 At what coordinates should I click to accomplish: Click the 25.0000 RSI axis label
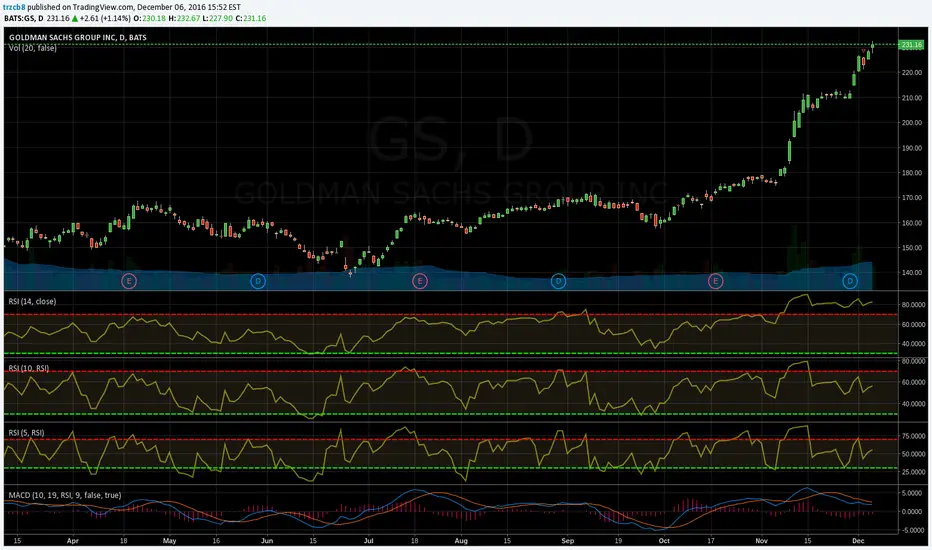coord(913,472)
